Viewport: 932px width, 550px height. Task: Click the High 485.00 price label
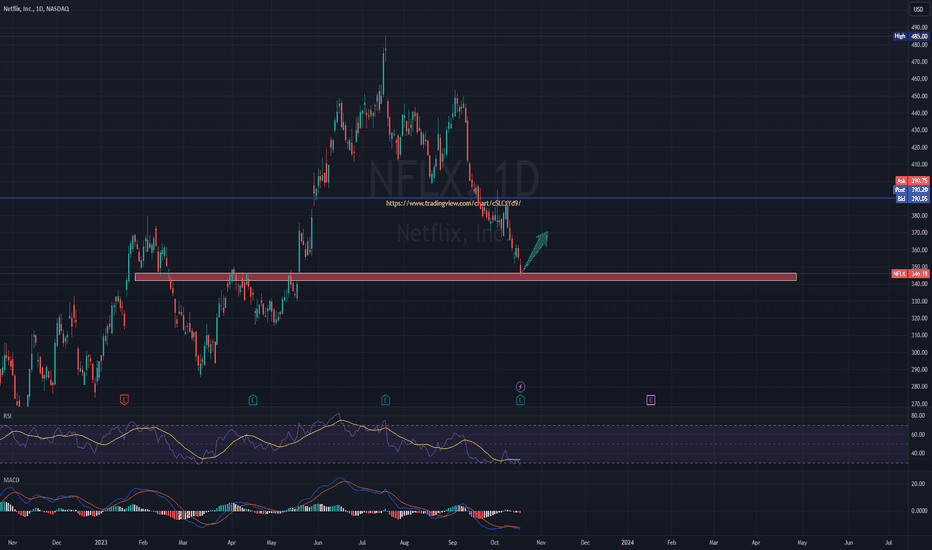pos(911,36)
